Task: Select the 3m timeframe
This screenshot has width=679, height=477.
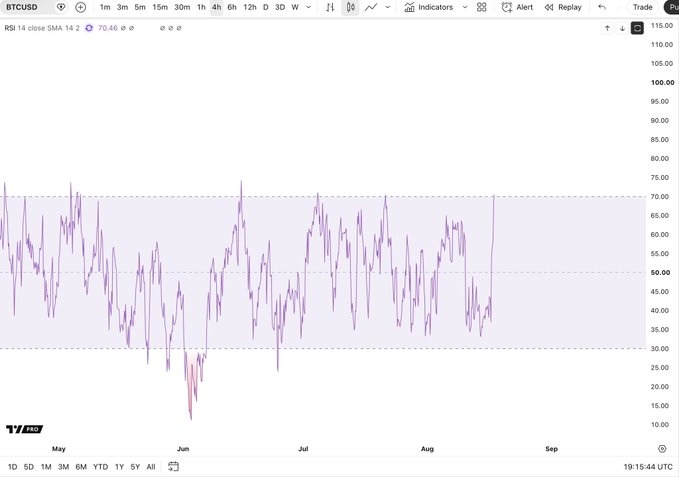Action: pos(123,7)
